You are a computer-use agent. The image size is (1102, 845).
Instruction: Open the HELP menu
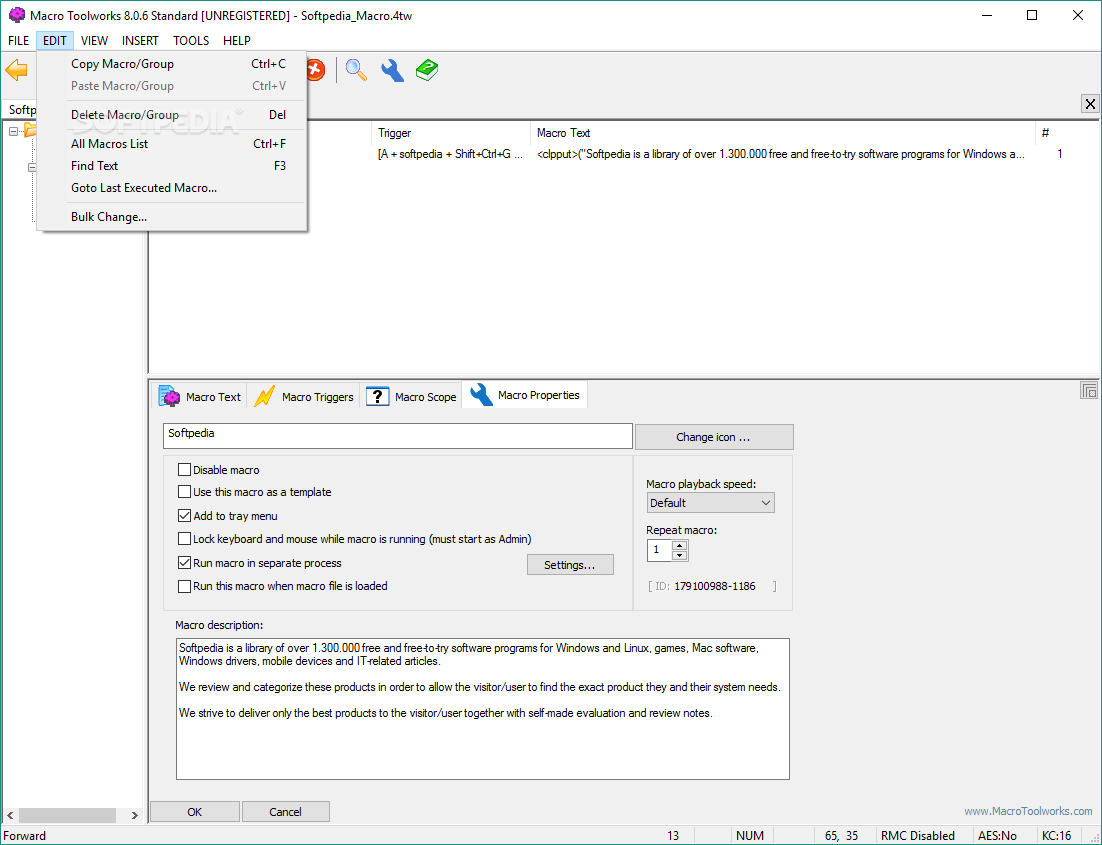pyautogui.click(x=236, y=41)
